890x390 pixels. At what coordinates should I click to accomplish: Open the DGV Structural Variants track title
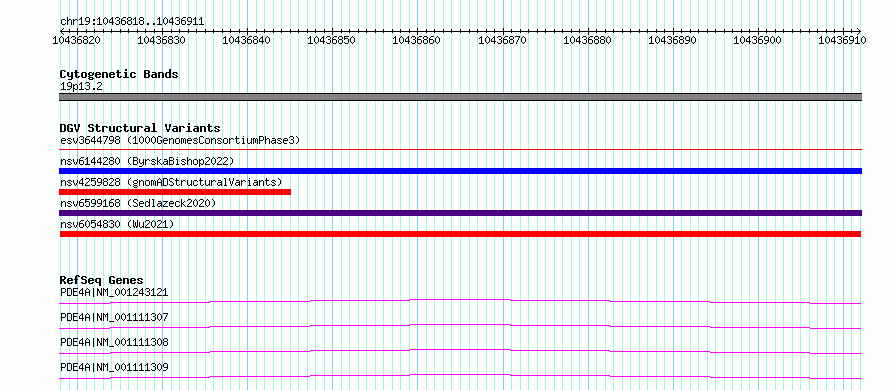click(x=140, y=128)
